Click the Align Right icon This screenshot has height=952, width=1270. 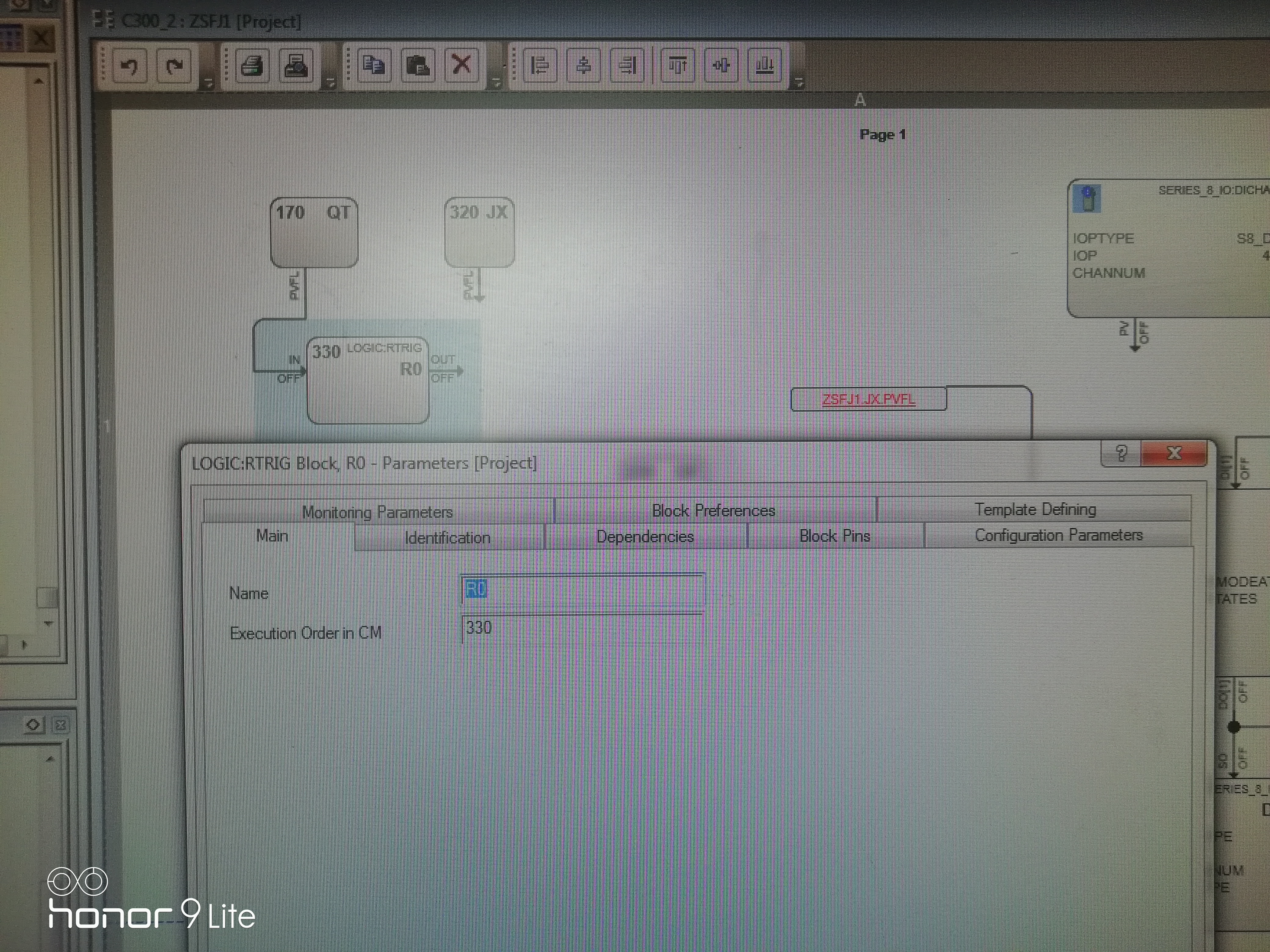(627, 65)
